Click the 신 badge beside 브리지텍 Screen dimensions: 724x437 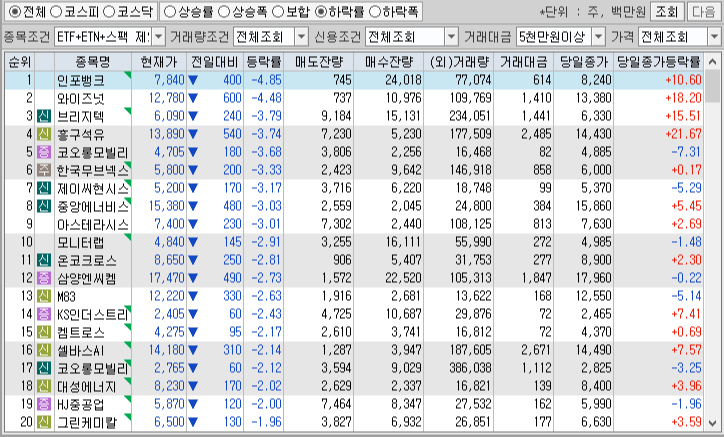[x=44, y=116]
